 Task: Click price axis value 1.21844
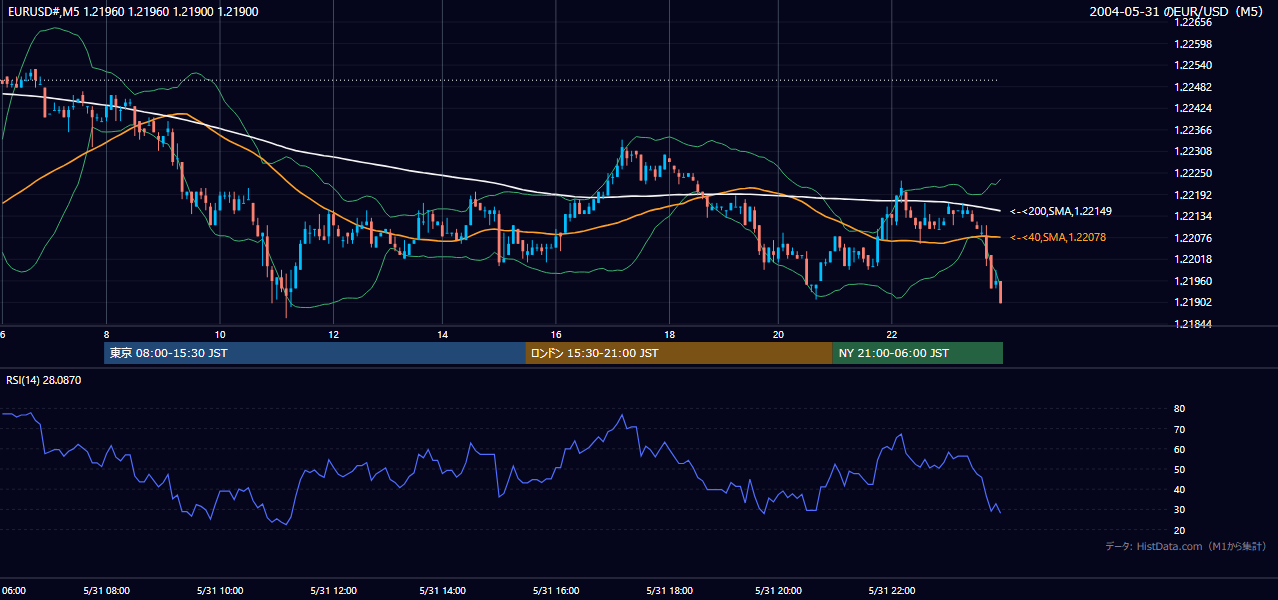click(x=1194, y=325)
